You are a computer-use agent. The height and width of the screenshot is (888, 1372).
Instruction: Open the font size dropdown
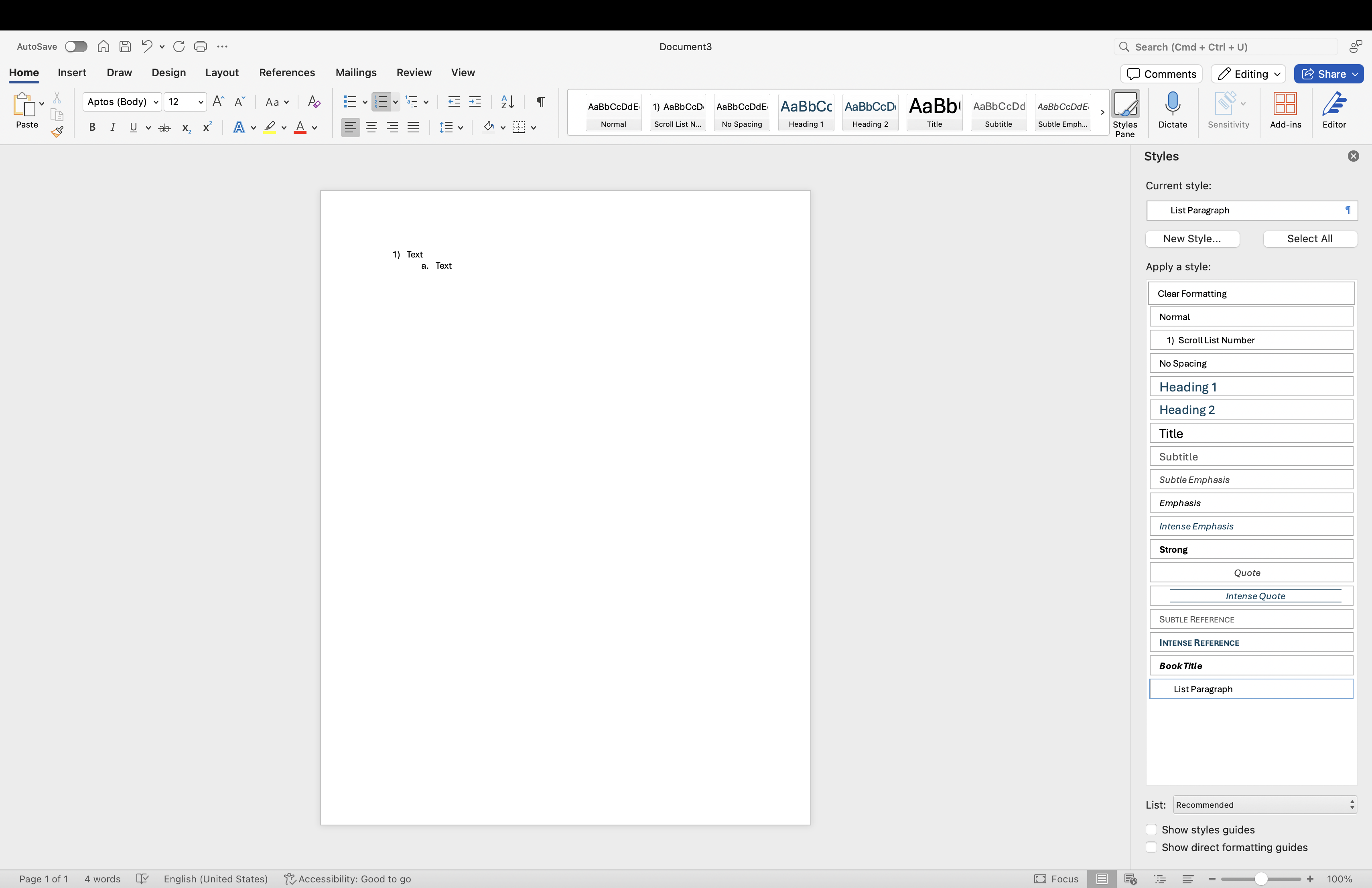tap(201, 101)
